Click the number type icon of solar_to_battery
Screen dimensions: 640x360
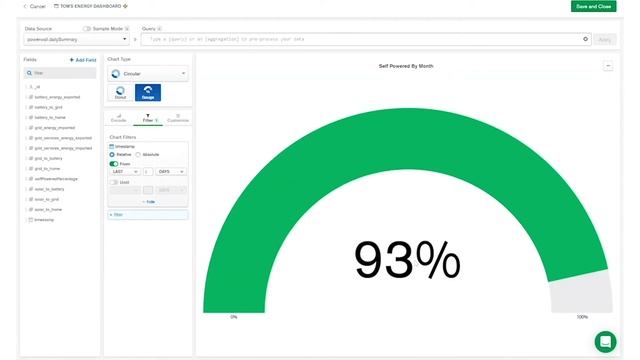click(31, 189)
